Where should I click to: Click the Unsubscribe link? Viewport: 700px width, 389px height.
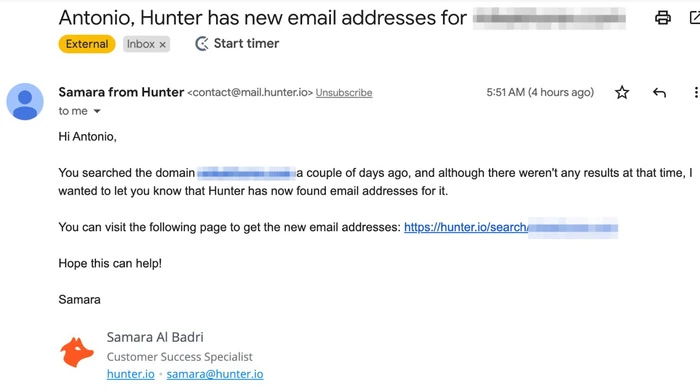[x=344, y=92]
